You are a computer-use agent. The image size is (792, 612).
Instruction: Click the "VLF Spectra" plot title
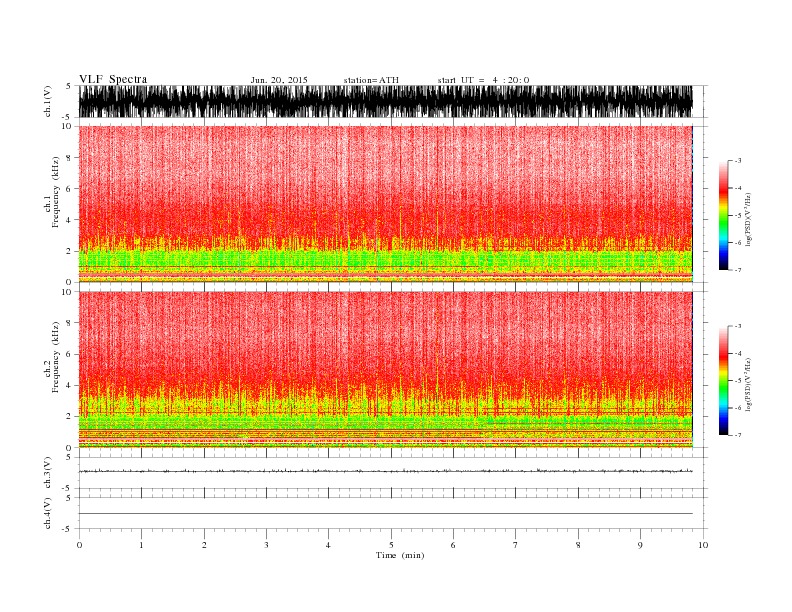point(113,79)
